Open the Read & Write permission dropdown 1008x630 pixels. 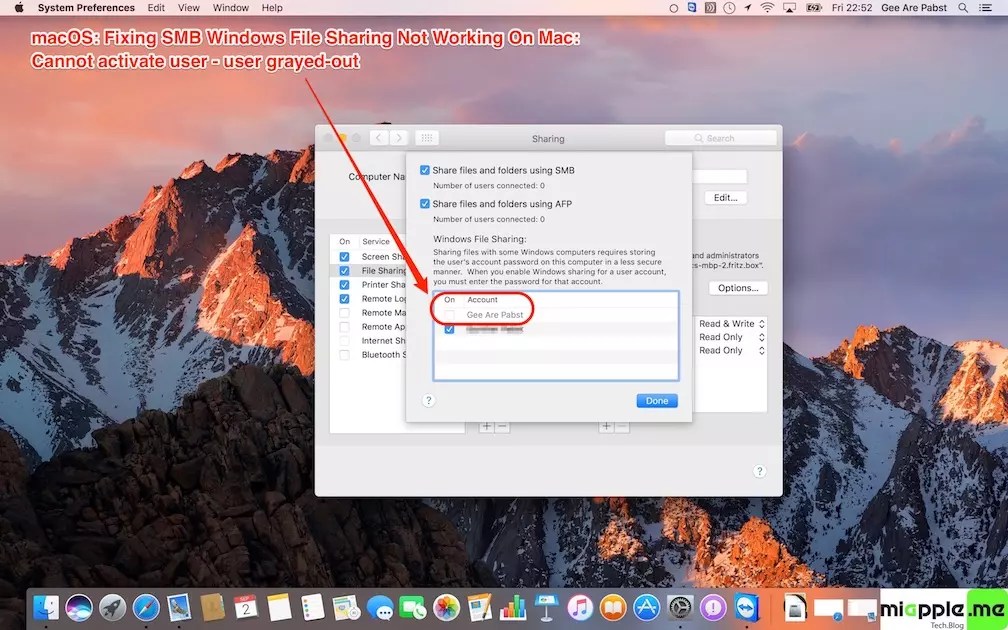pos(731,323)
